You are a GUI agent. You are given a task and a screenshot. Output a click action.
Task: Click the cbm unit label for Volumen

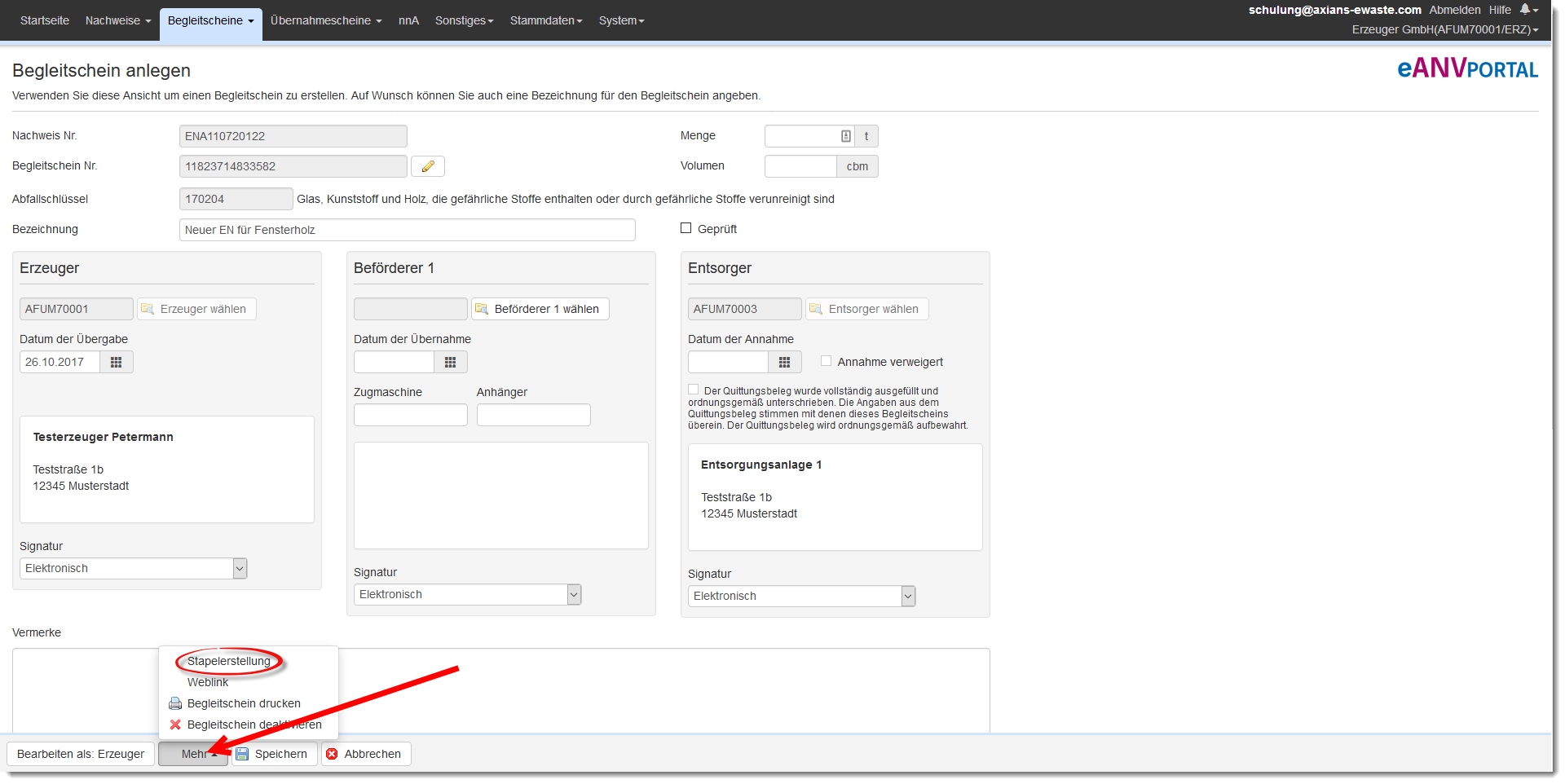857,166
